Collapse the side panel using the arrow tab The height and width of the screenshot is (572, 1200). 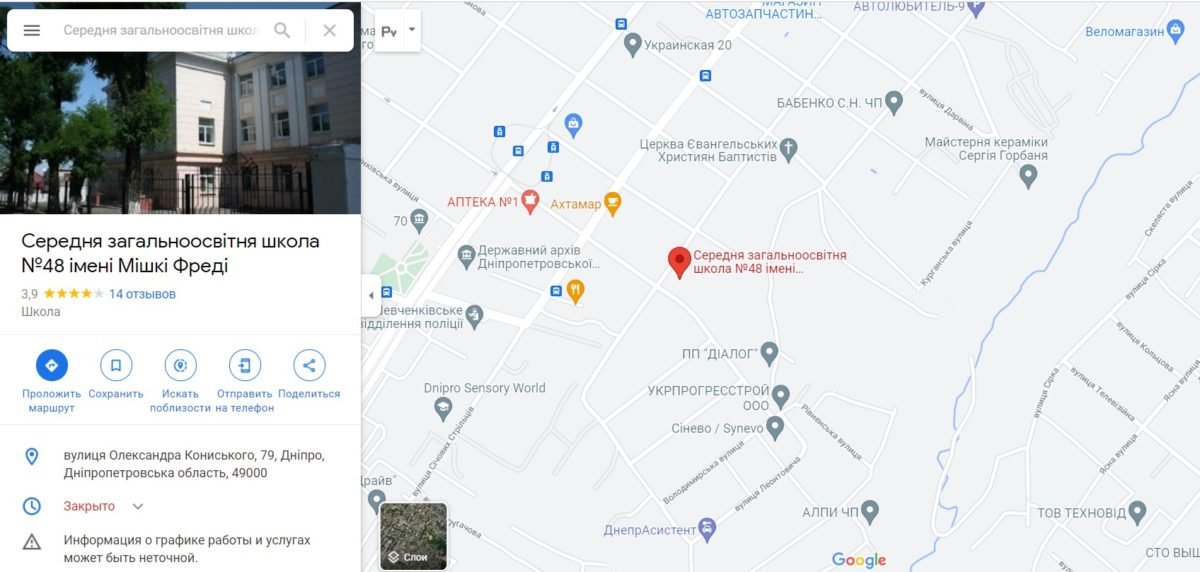tap(371, 295)
